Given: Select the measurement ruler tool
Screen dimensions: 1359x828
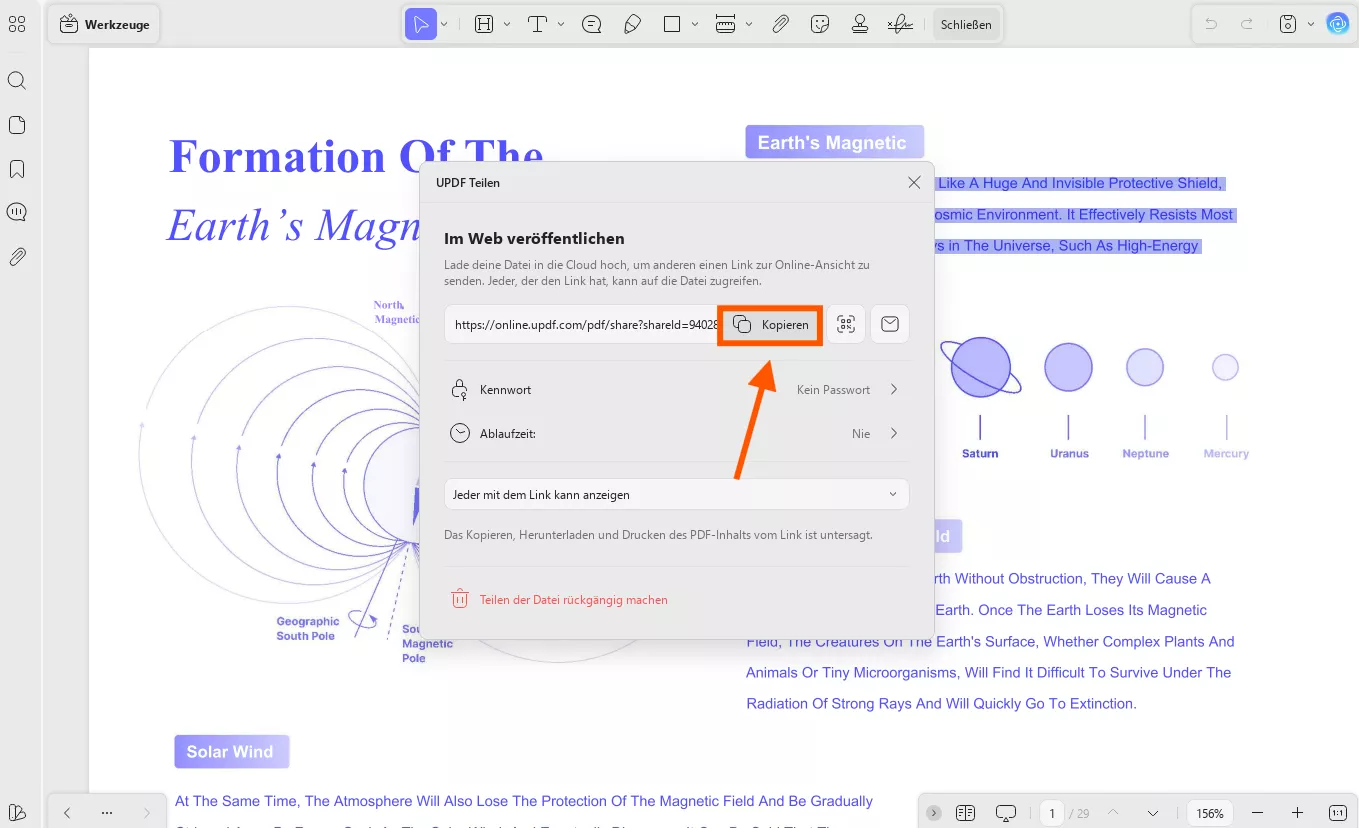Looking at the screenshot, I should click(726, 24).
